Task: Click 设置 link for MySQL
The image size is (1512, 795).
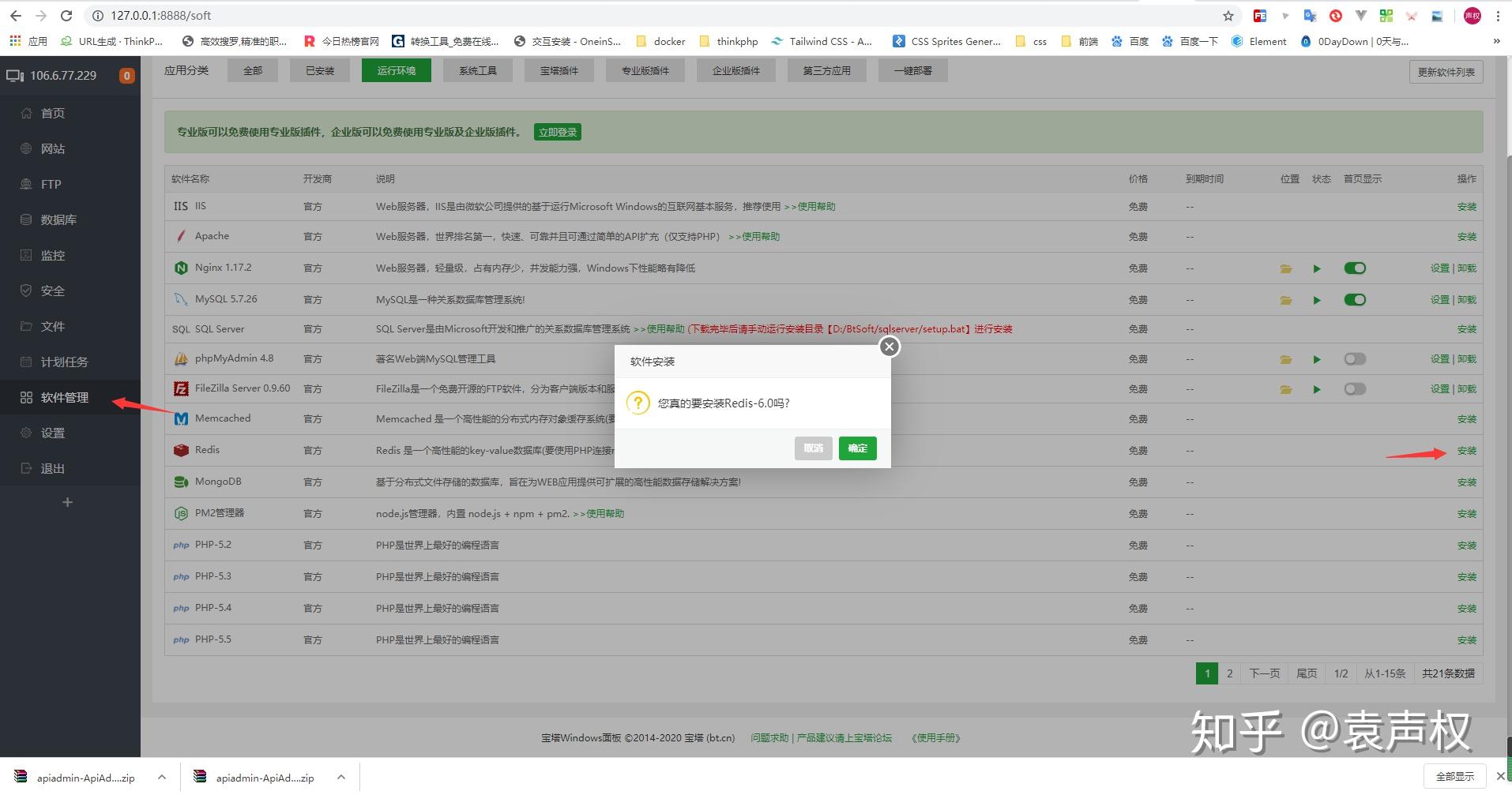Action: (x=1440, y=300)
